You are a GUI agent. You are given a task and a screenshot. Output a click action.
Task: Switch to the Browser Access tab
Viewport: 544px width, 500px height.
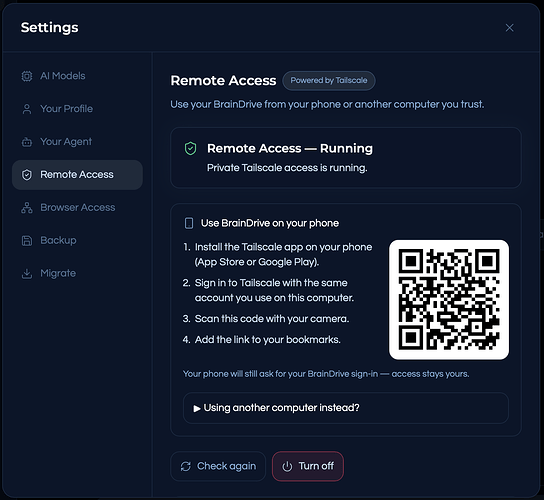[x=77, y=207]
